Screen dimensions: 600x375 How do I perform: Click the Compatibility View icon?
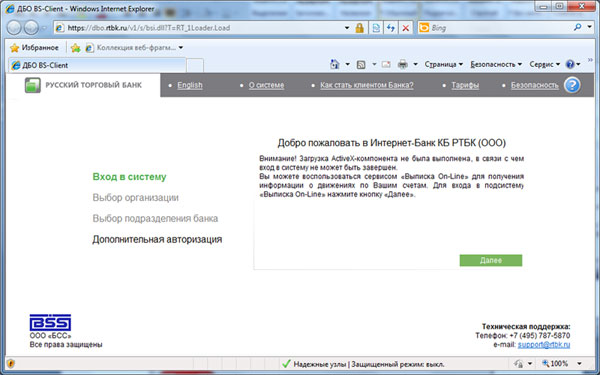(376, 28)
